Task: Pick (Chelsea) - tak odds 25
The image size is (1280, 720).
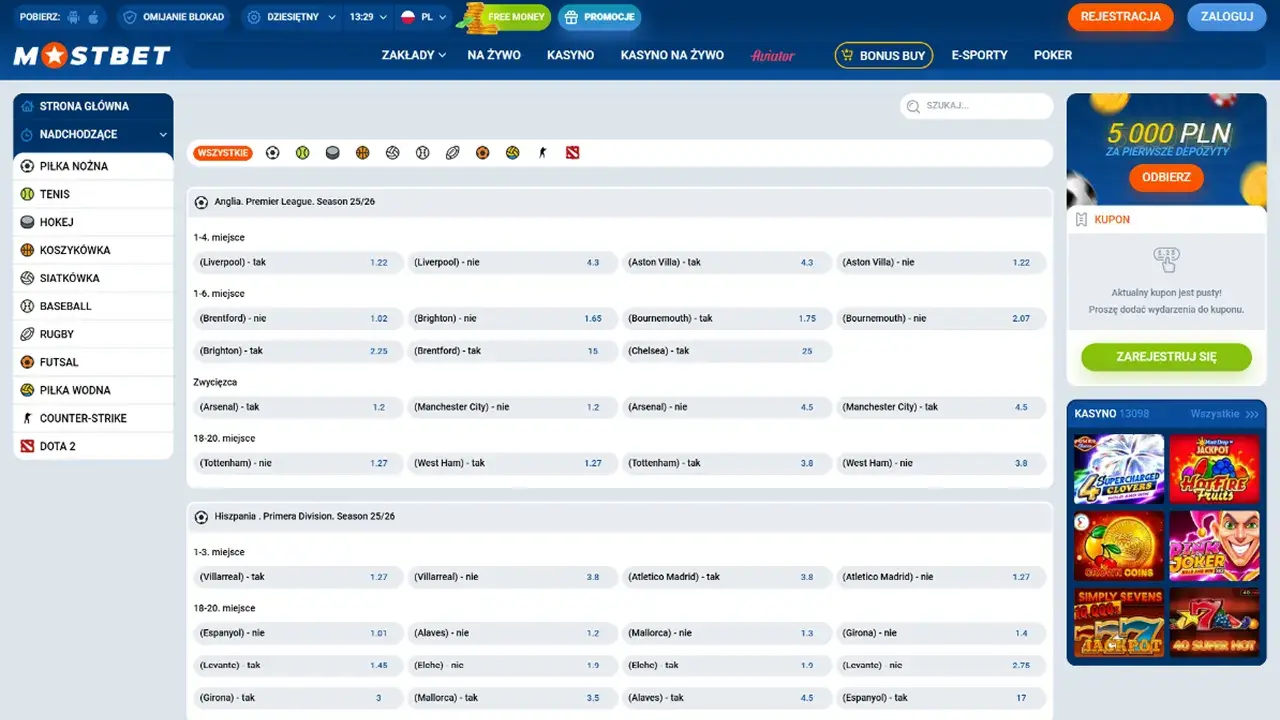Action: pos(727,351)
